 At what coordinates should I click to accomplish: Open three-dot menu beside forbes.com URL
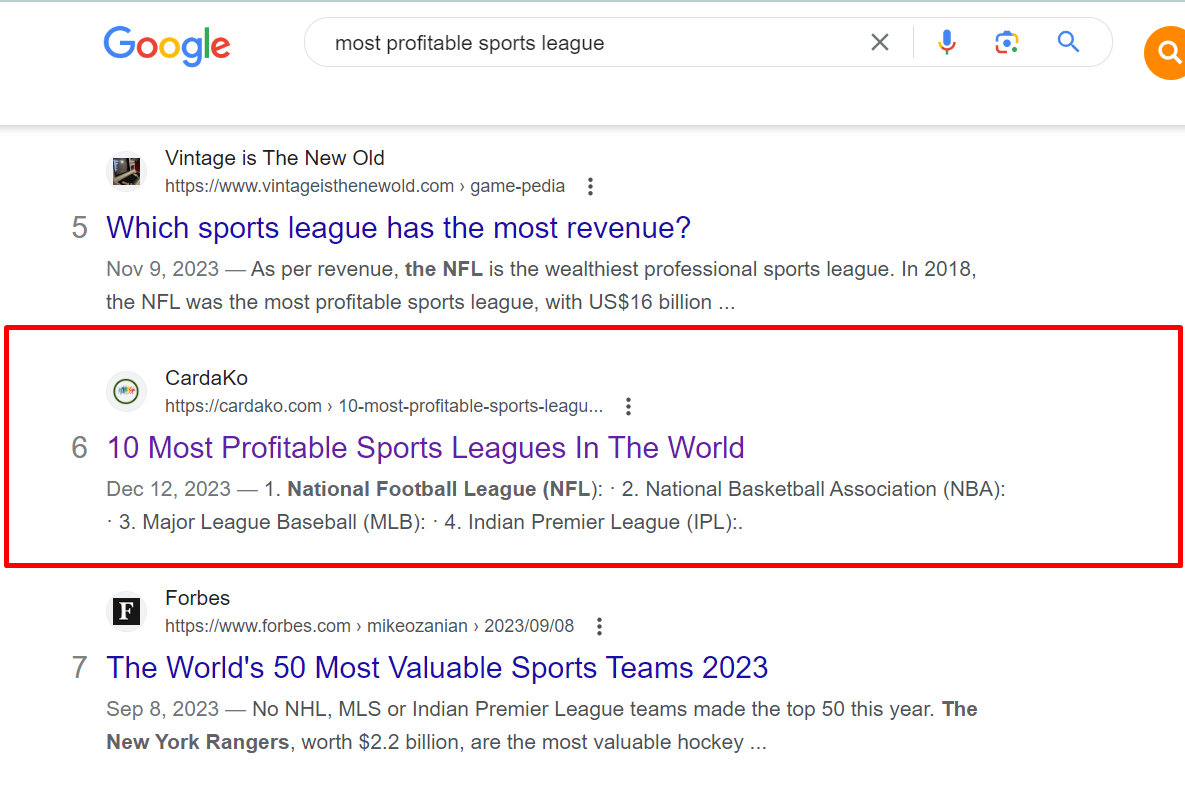(599, 626)
